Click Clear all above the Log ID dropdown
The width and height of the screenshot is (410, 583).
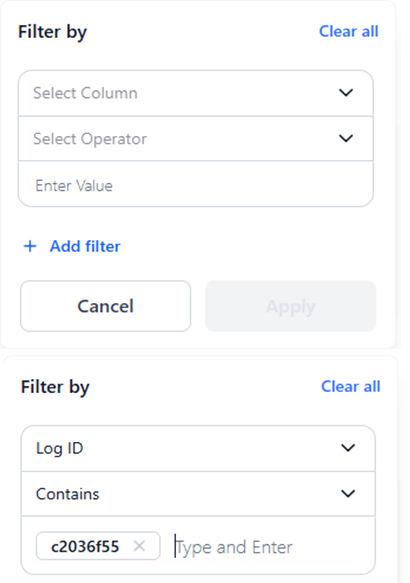(351, 386)
